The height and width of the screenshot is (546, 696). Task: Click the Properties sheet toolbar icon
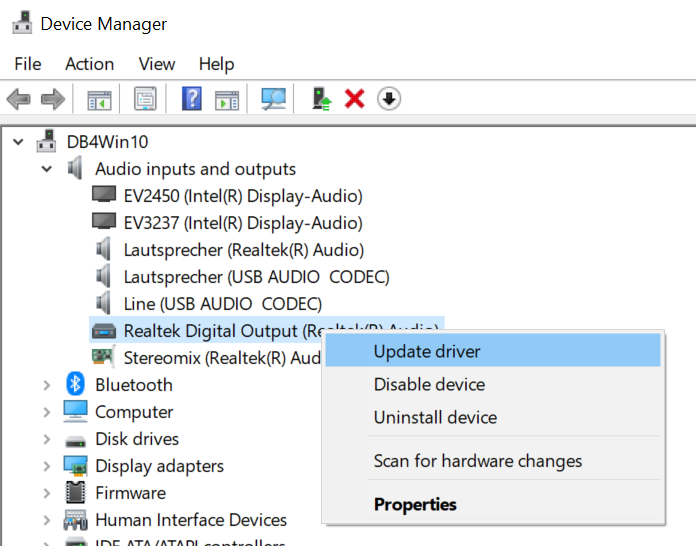point(145,99)
